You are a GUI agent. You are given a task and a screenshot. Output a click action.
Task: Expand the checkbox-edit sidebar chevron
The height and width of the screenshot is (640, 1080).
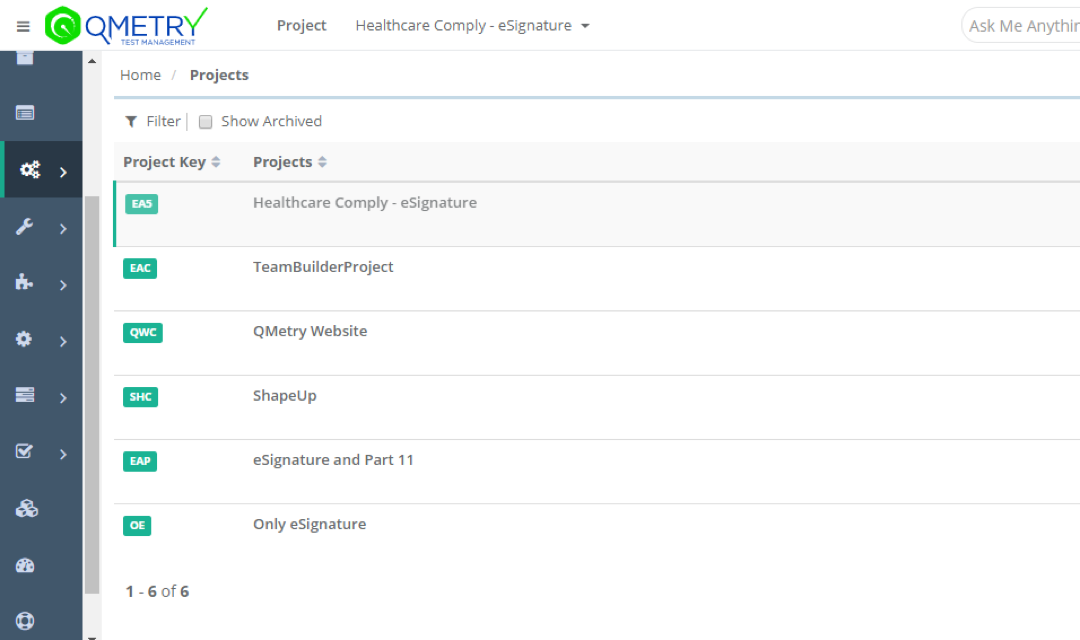[63, 454]
